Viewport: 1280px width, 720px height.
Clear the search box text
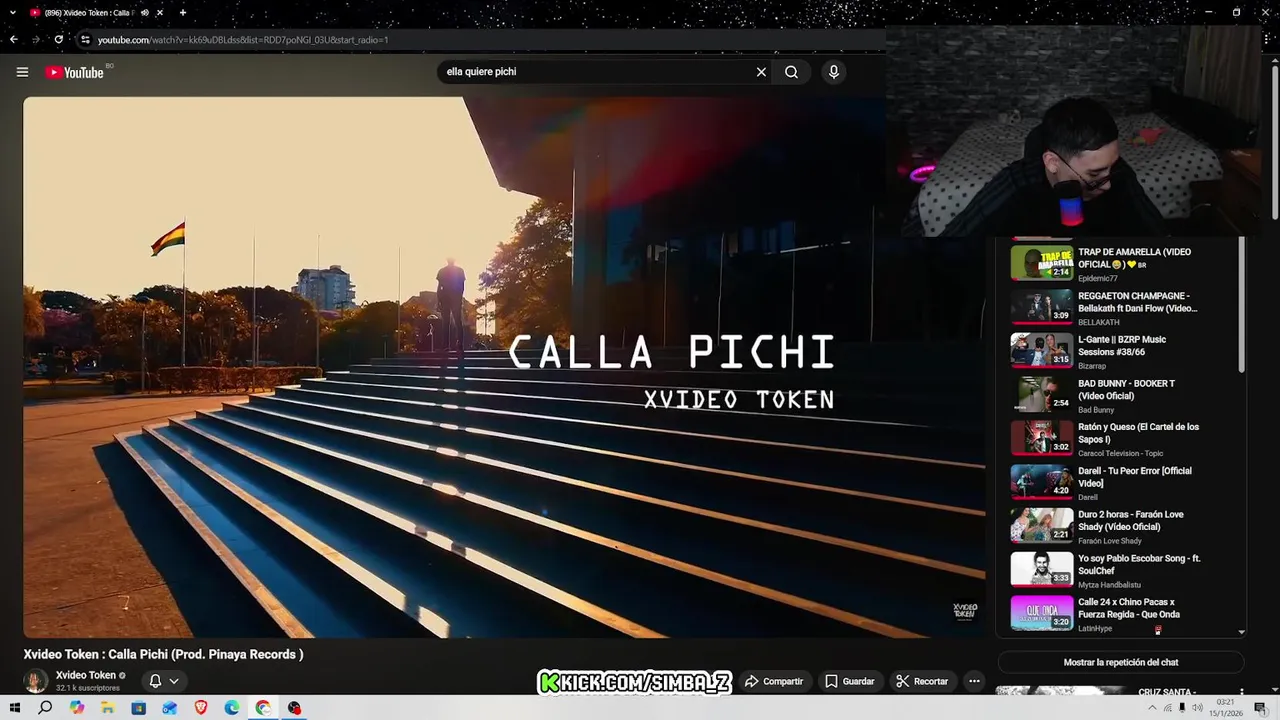[x=761, y=72]
